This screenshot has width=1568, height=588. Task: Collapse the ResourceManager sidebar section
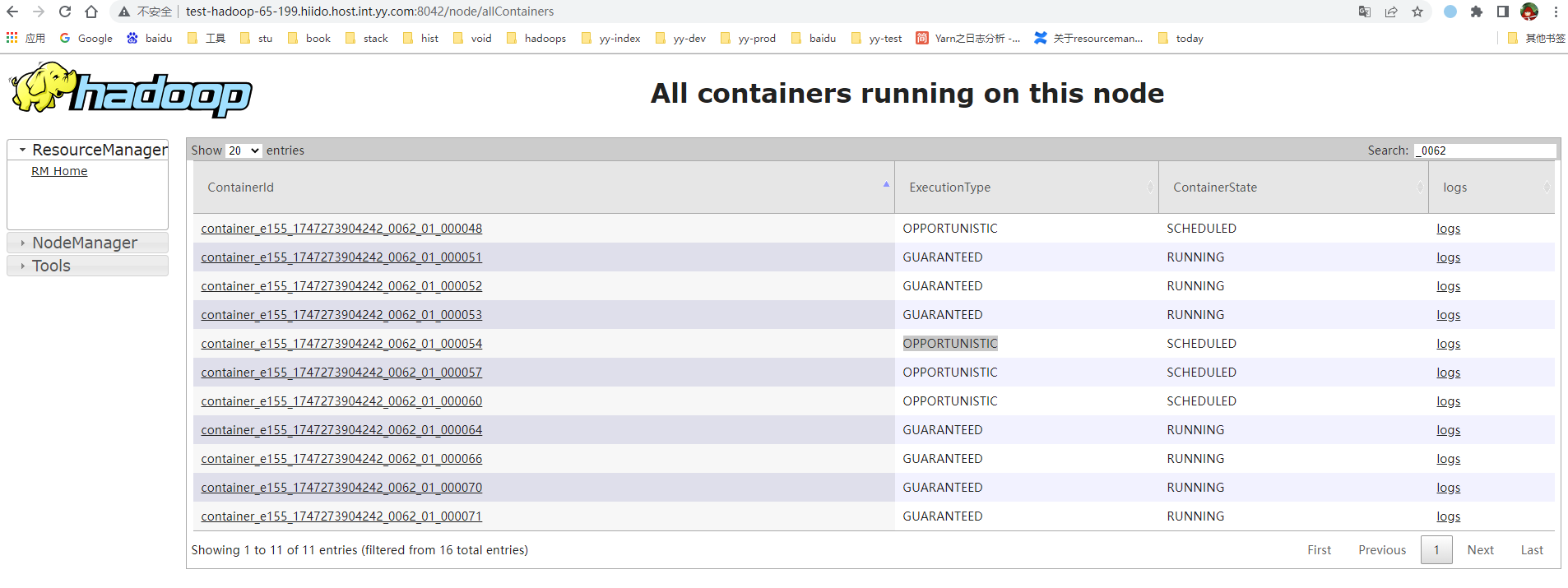click(x=87, y=150)
